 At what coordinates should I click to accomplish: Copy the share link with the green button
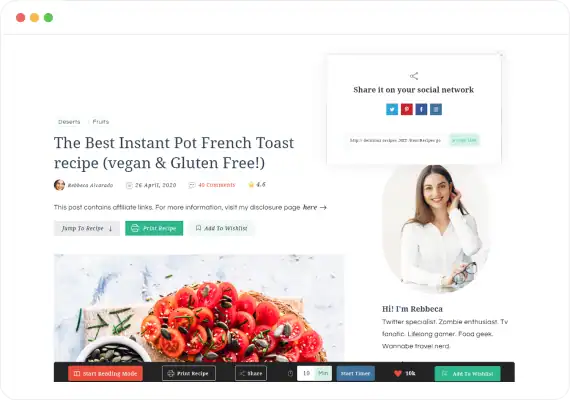pyautogui.click(x=464, y=140)
